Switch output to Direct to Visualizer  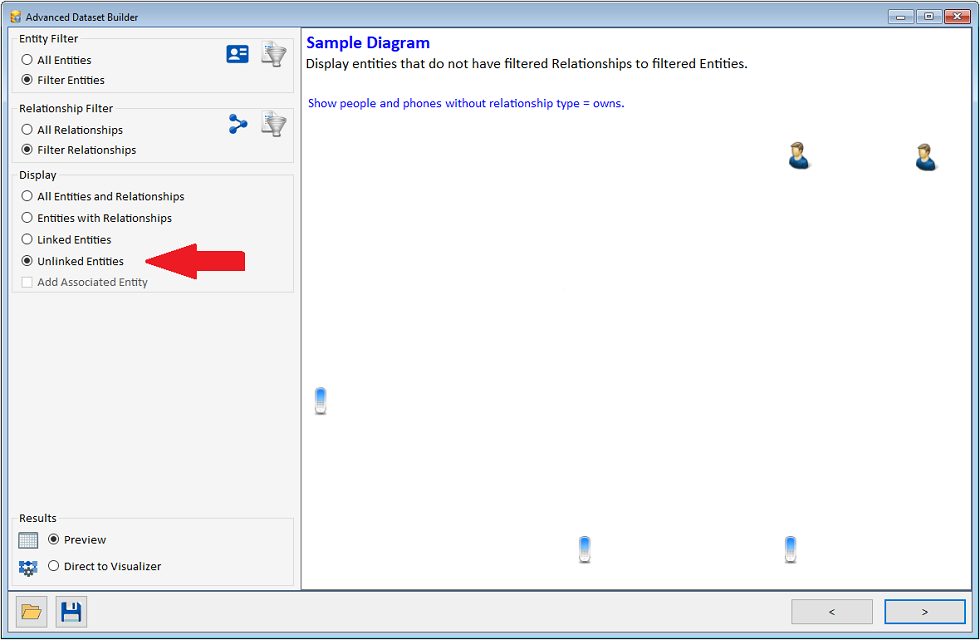[53, 566]
